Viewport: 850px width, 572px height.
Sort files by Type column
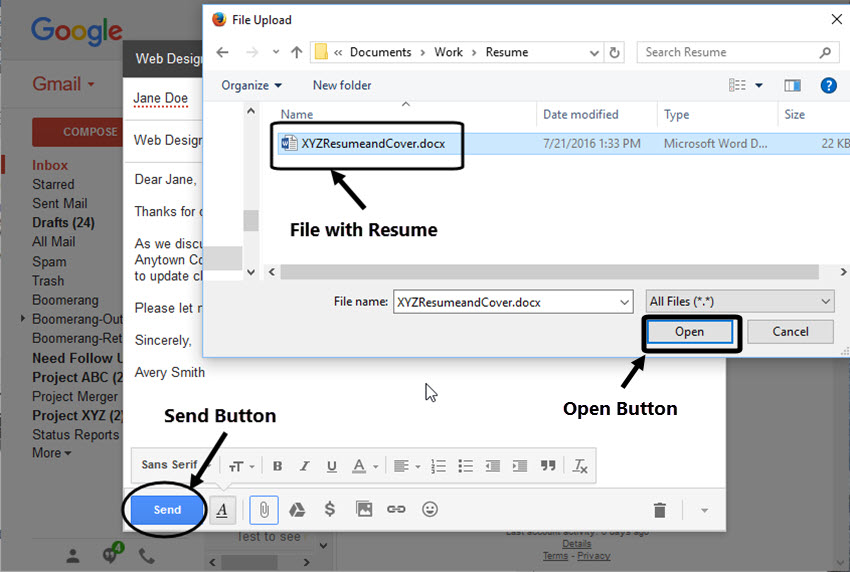[677, 114]
